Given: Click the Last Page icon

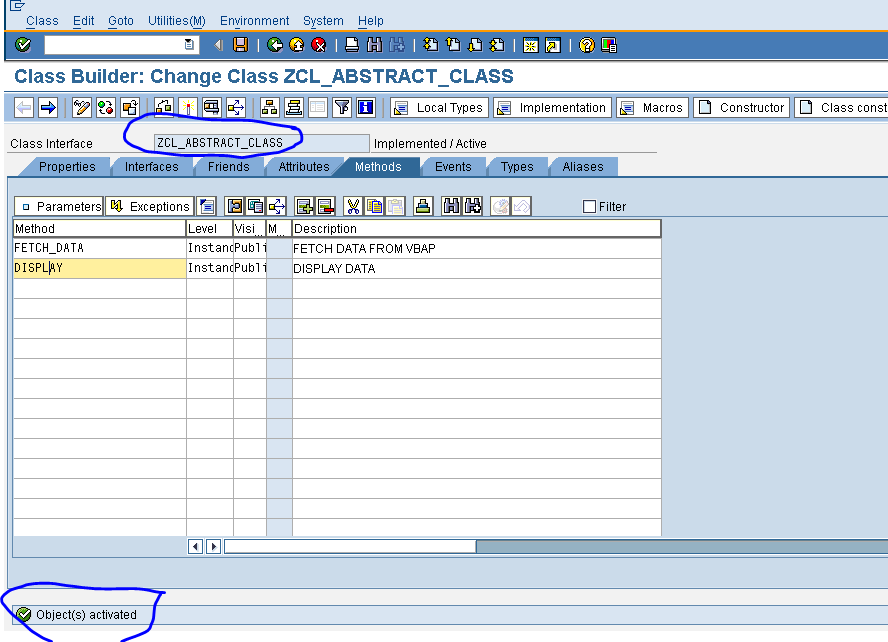Looking at the screenshot, I should pyautogui.click(x=497, y=45).
